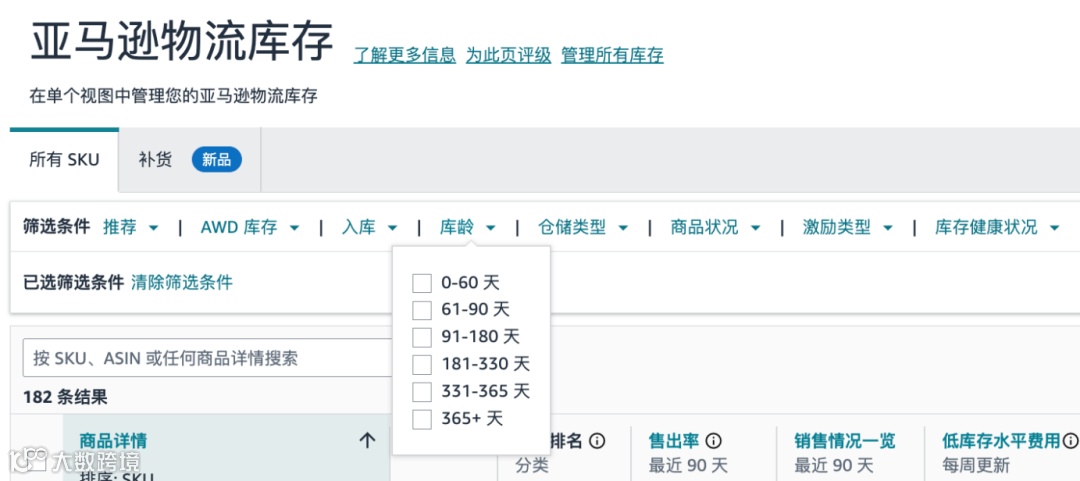
Task: Open the 推荐 filter dropdown
Action: (x=131, y=227)
